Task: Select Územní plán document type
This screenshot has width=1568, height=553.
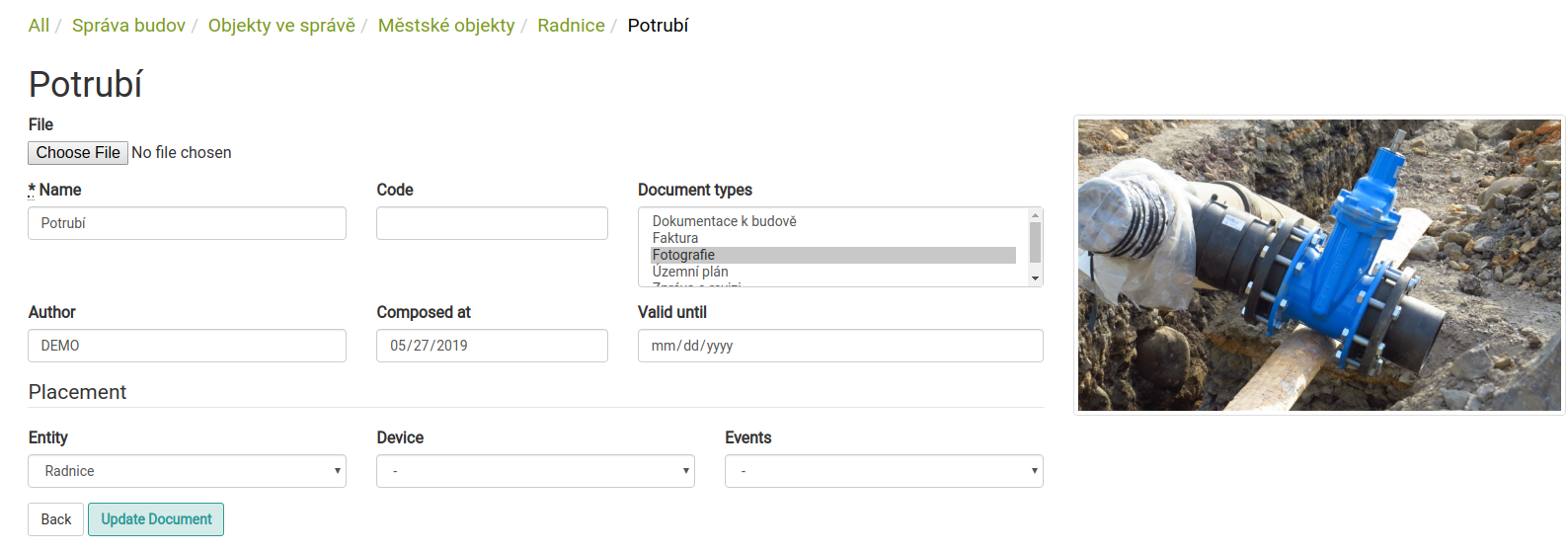Action: [832, 272]
